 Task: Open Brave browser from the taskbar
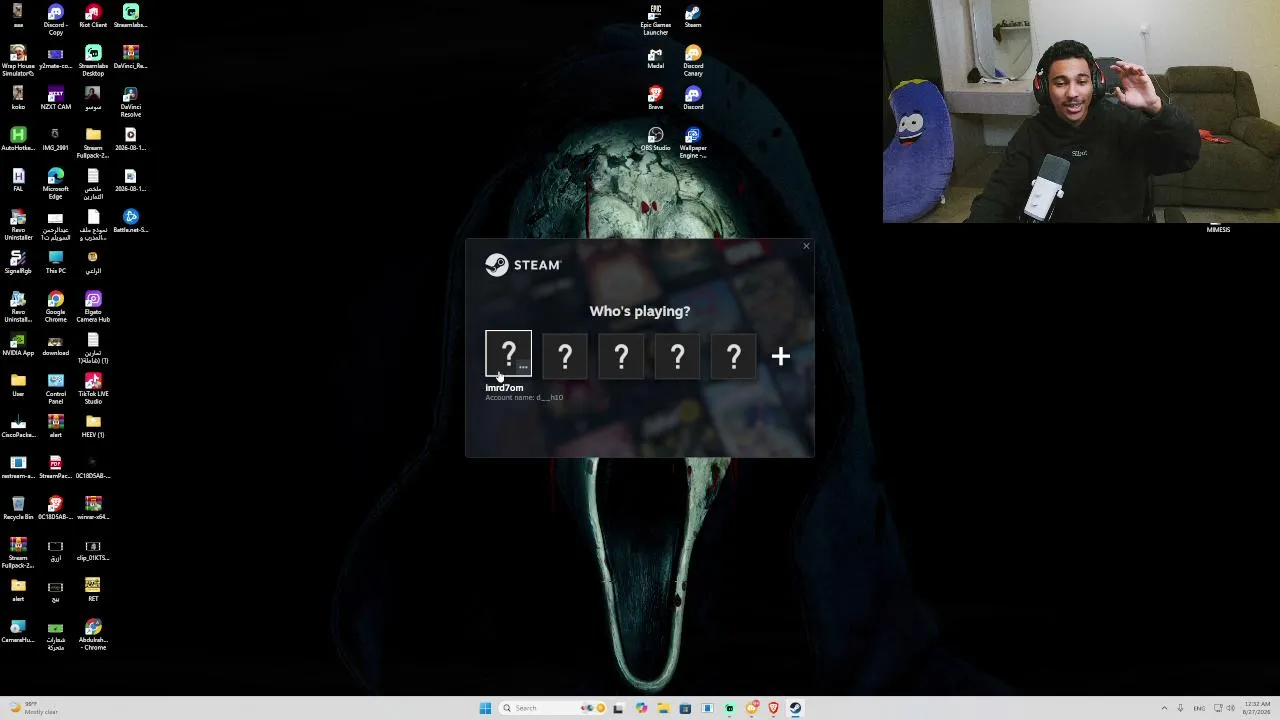tap(773, 708)
